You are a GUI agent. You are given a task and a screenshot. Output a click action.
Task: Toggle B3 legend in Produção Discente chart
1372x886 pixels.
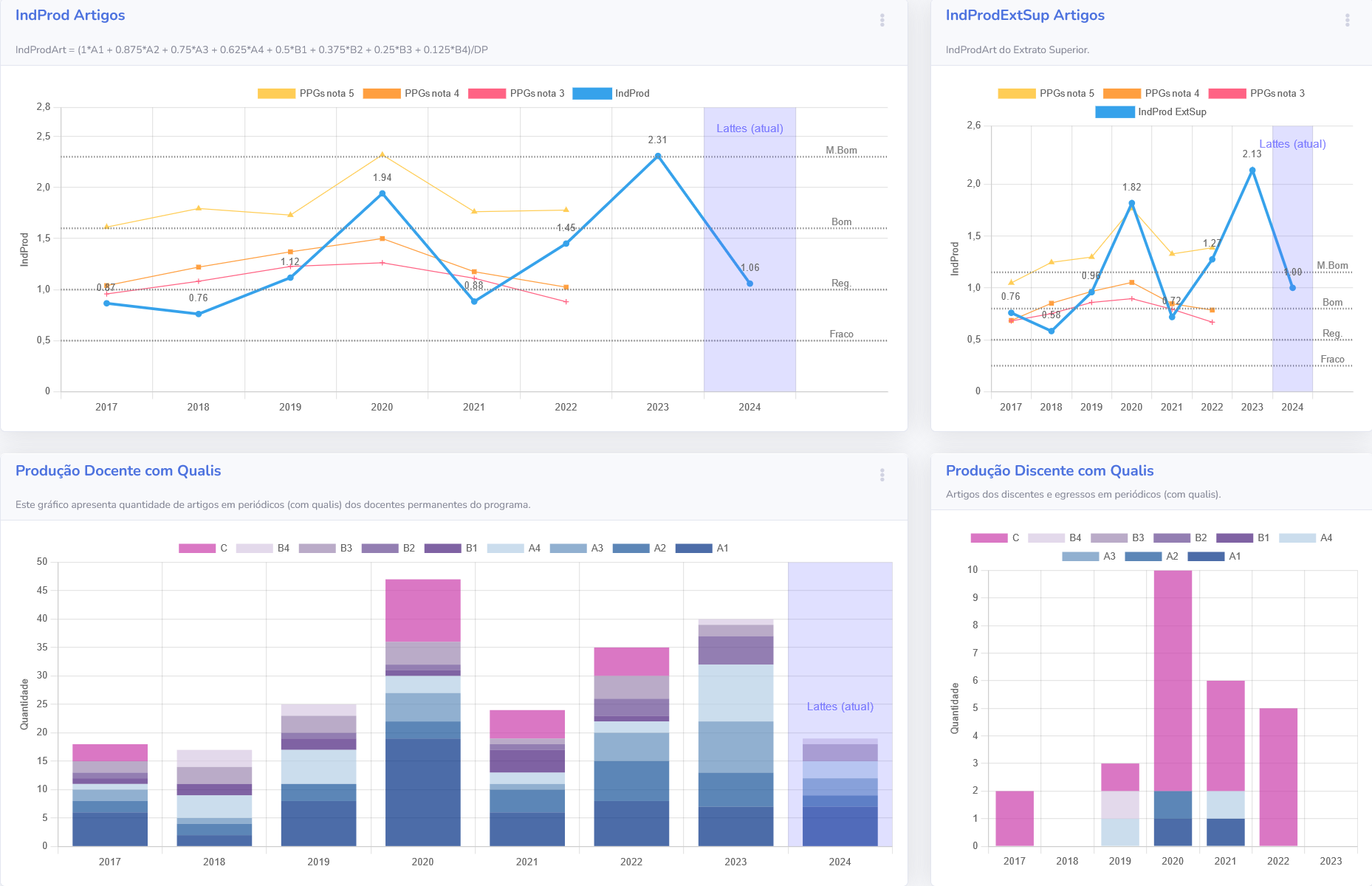1117,538
